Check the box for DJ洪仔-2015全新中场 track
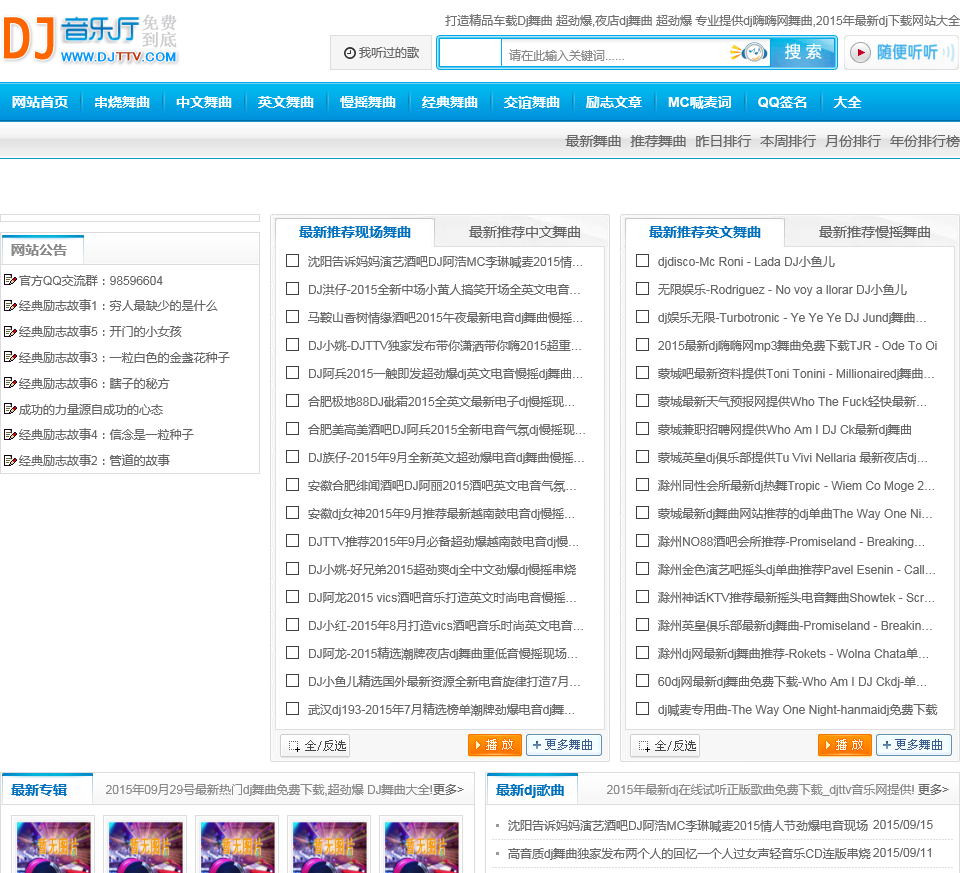This screenshot has width=960, height=873. point(293,288)
